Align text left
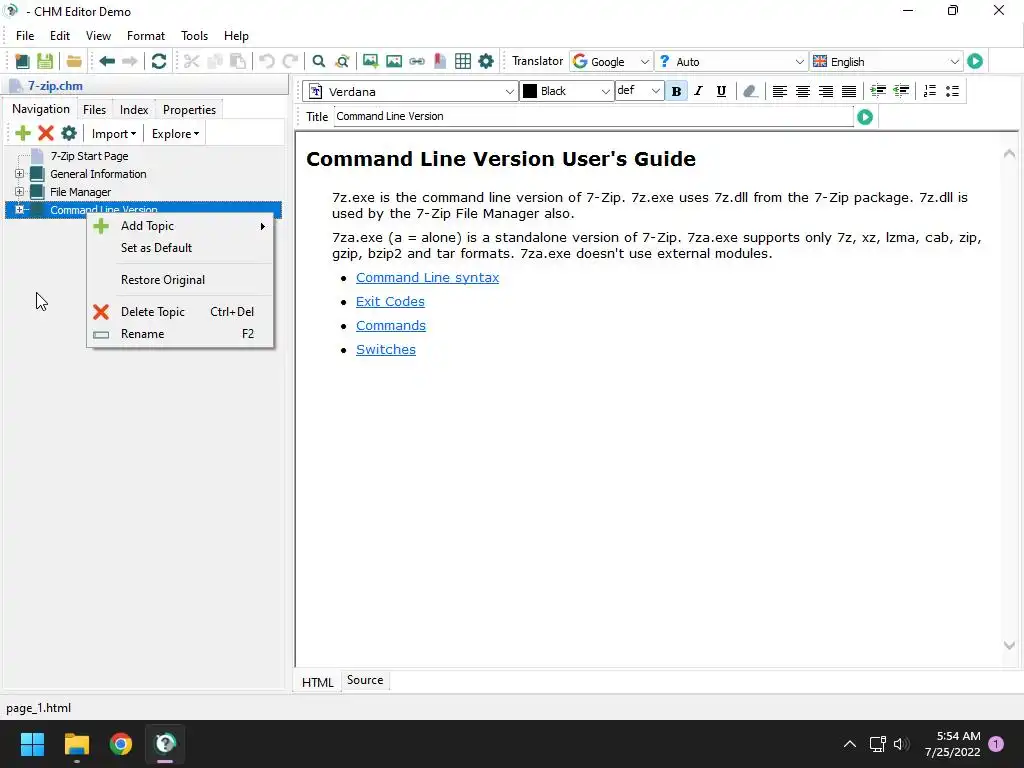The image size is (1024, 768). 779,91
